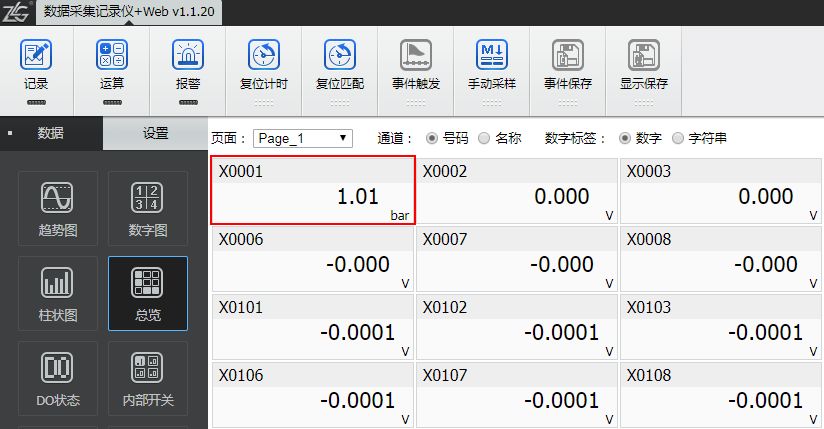This screenshot has width=824, height=429.
Task: Open the DO状态 panel button
Action: click(x=57, y=379)
